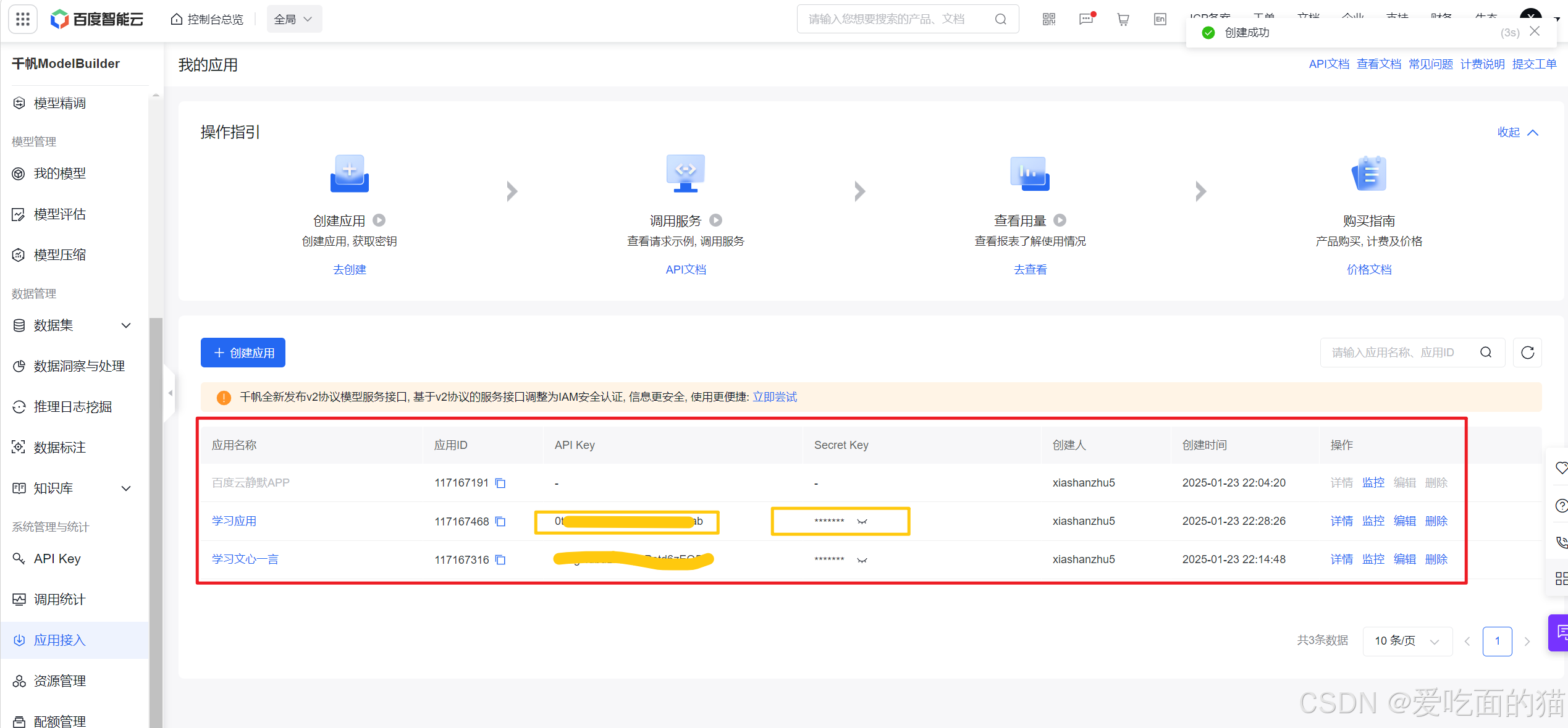Open the 计费说明 link
The height and width of the screenshot is (728, 1568).
[1483, 64]
